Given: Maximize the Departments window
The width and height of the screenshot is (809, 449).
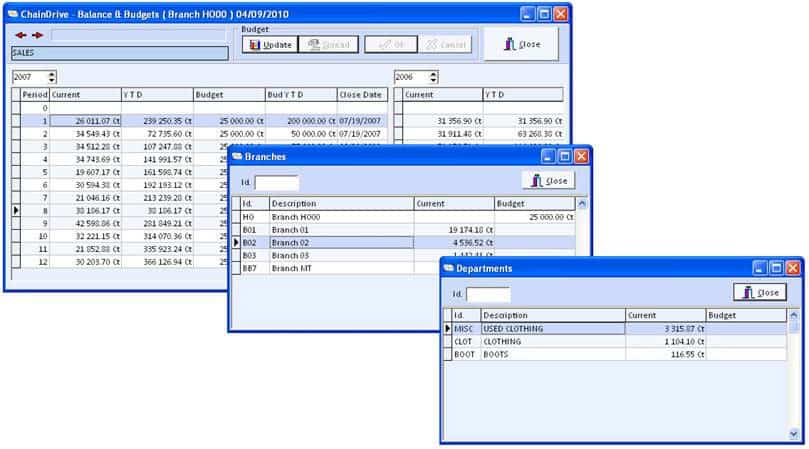Looking at the screenshot, I should pyautogui.click(x=776, y=268).
